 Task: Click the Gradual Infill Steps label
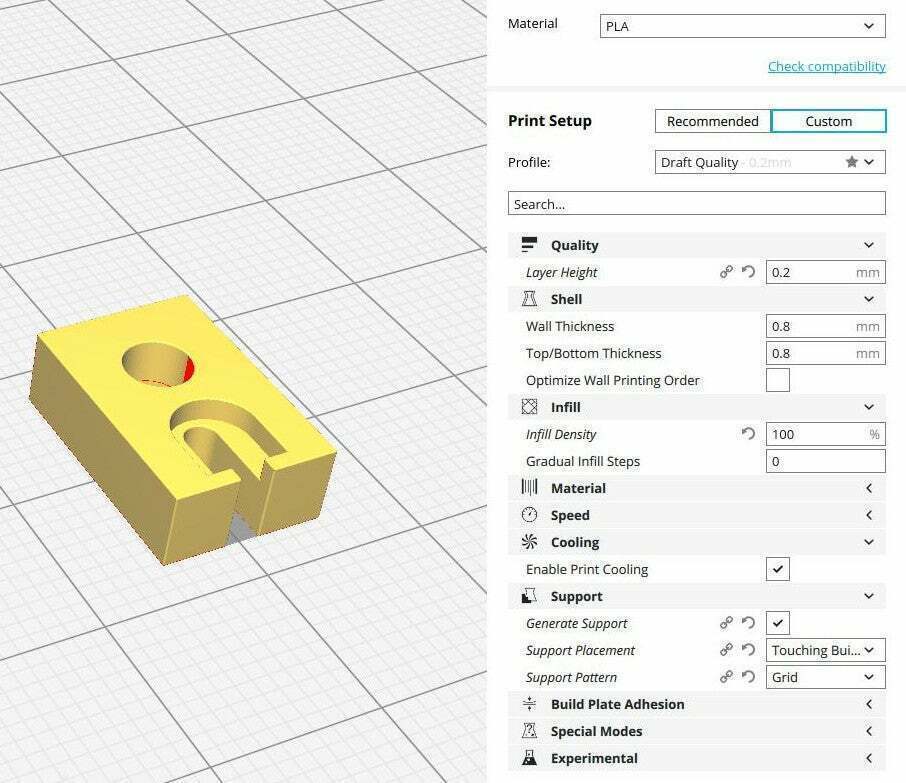[x=582, y=461]
